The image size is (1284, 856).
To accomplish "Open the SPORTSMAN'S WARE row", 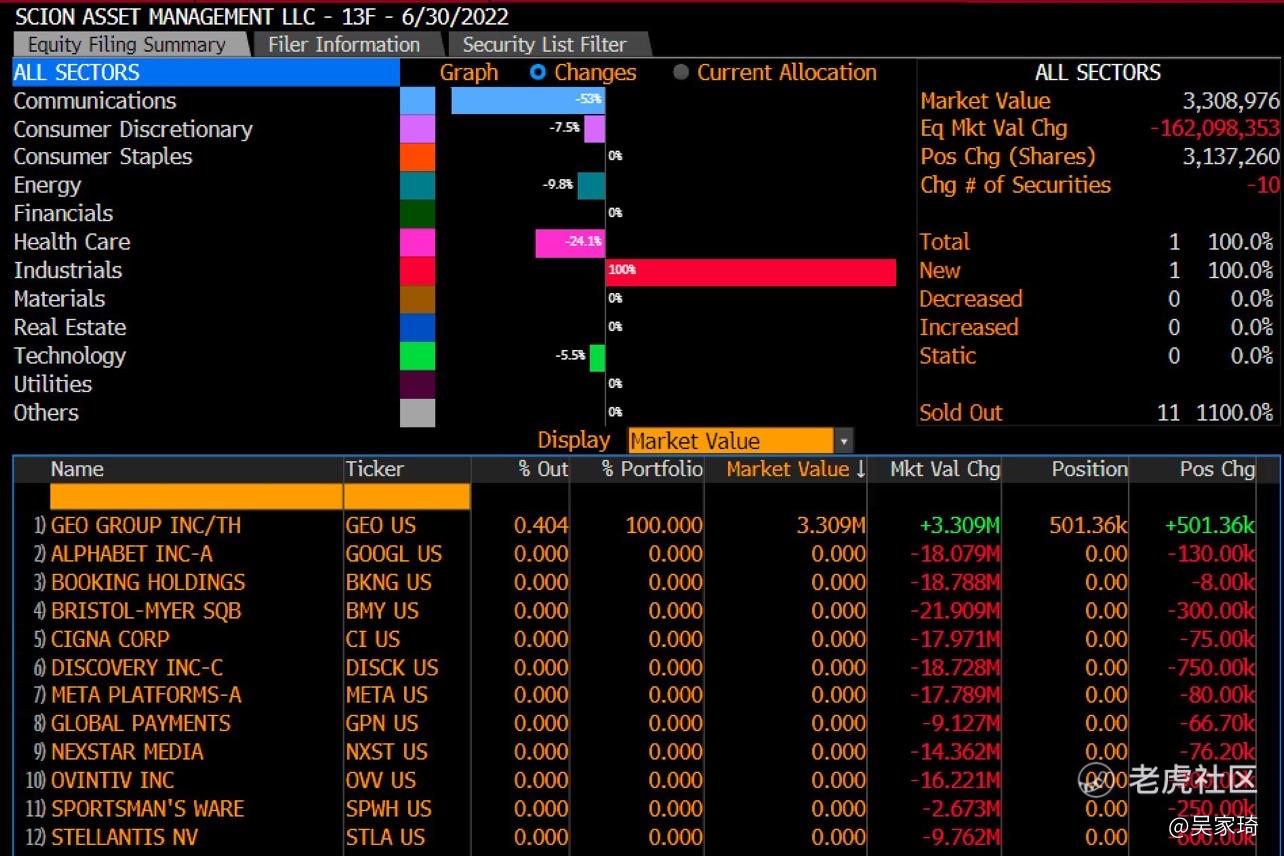I will tap(148, 809).
